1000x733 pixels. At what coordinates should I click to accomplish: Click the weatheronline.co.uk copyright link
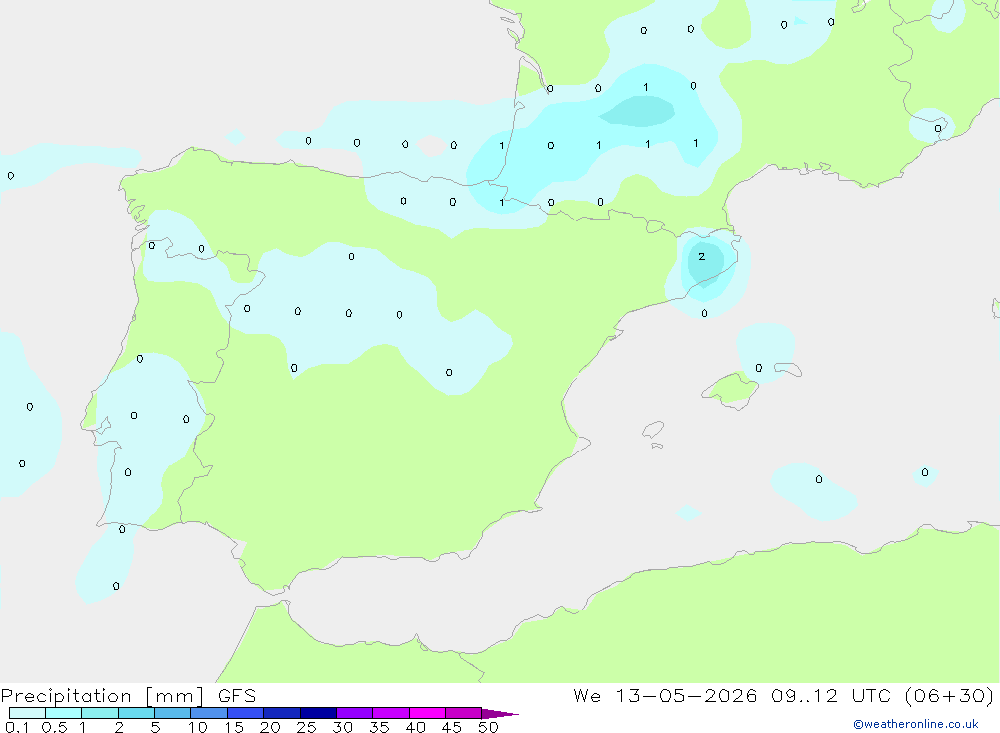pos(915,724)
